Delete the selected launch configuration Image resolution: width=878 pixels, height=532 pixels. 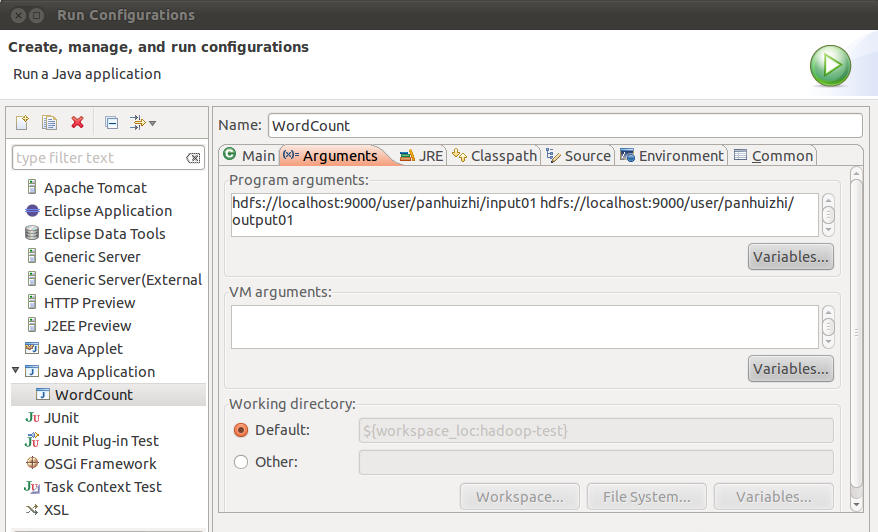click(x=77, y=122)
